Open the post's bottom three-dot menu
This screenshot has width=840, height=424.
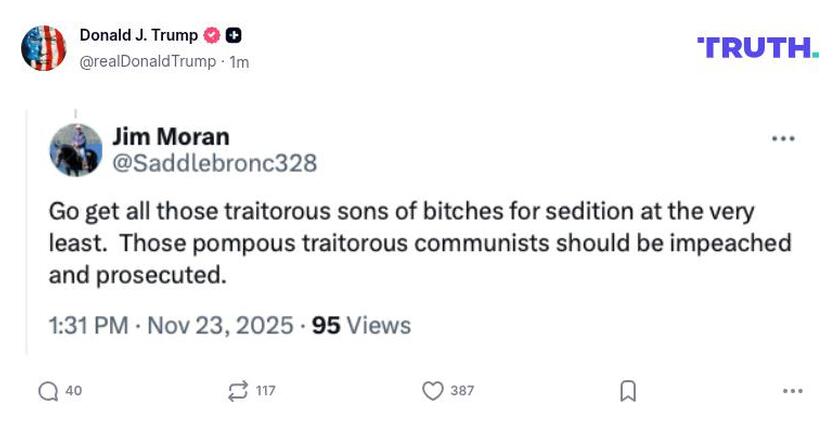pyautogui.click(x=793, y=390)
